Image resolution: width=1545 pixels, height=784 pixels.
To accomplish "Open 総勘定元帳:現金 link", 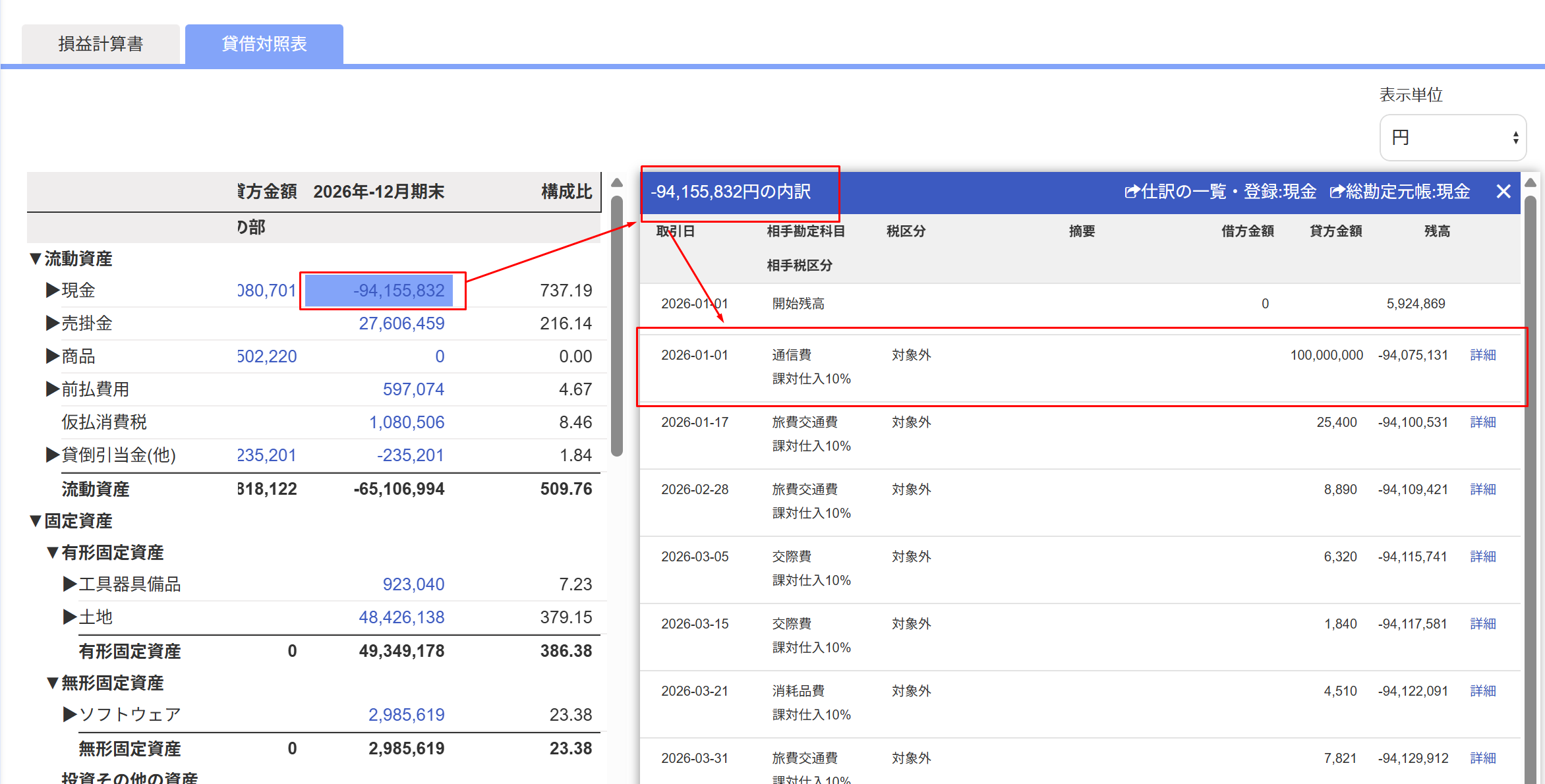I will click(x=1400, y=192).
